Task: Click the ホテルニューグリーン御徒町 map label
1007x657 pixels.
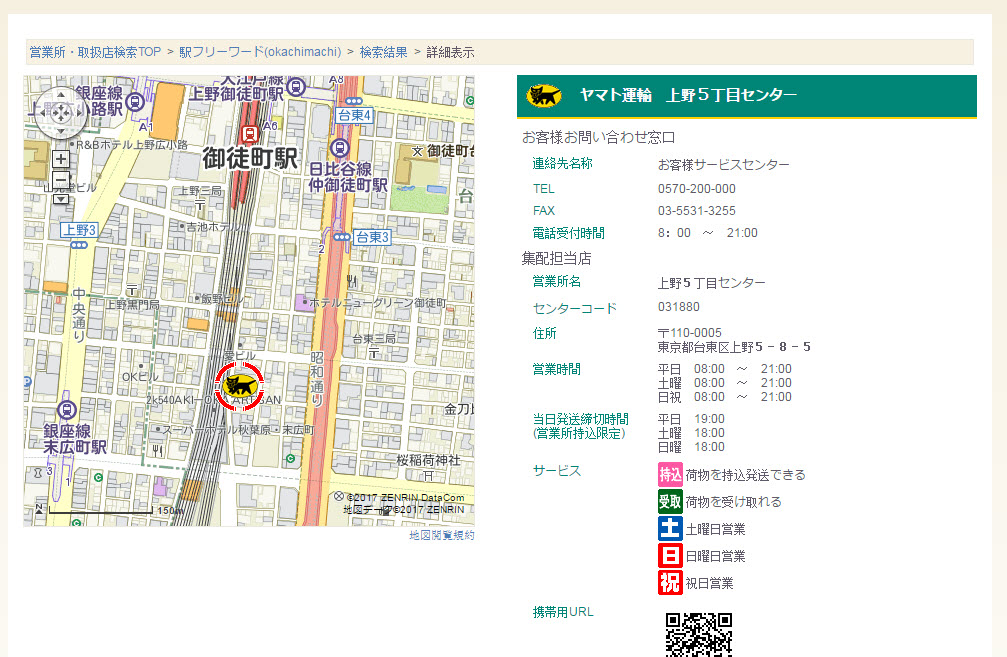Action: 378,302
